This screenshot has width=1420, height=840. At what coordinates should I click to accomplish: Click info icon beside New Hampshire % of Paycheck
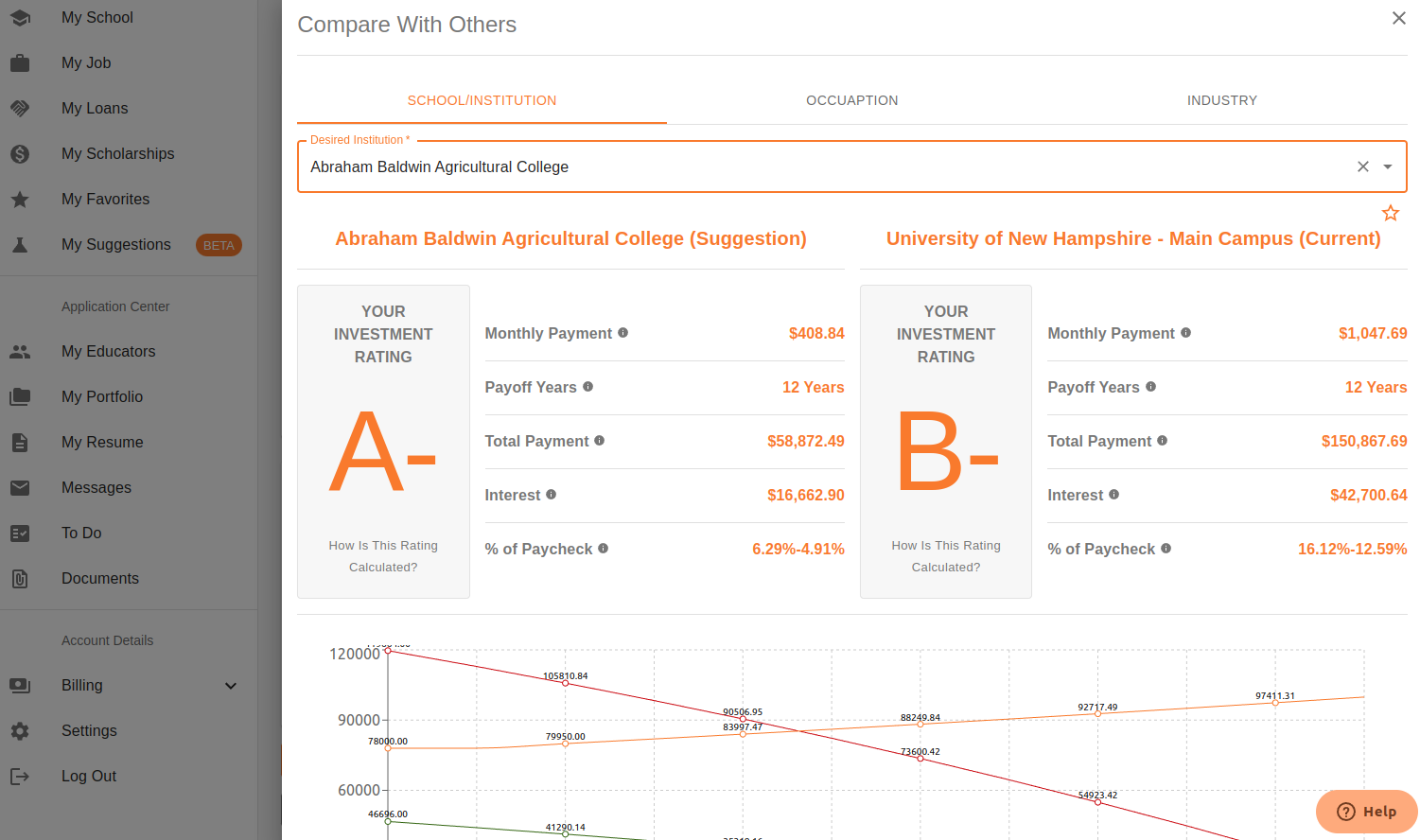coord(1166,549)
